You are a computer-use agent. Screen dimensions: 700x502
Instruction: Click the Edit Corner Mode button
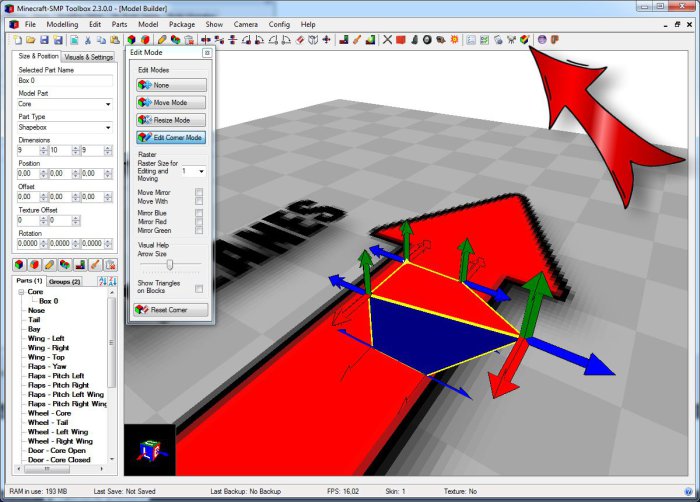coord(171,138)
